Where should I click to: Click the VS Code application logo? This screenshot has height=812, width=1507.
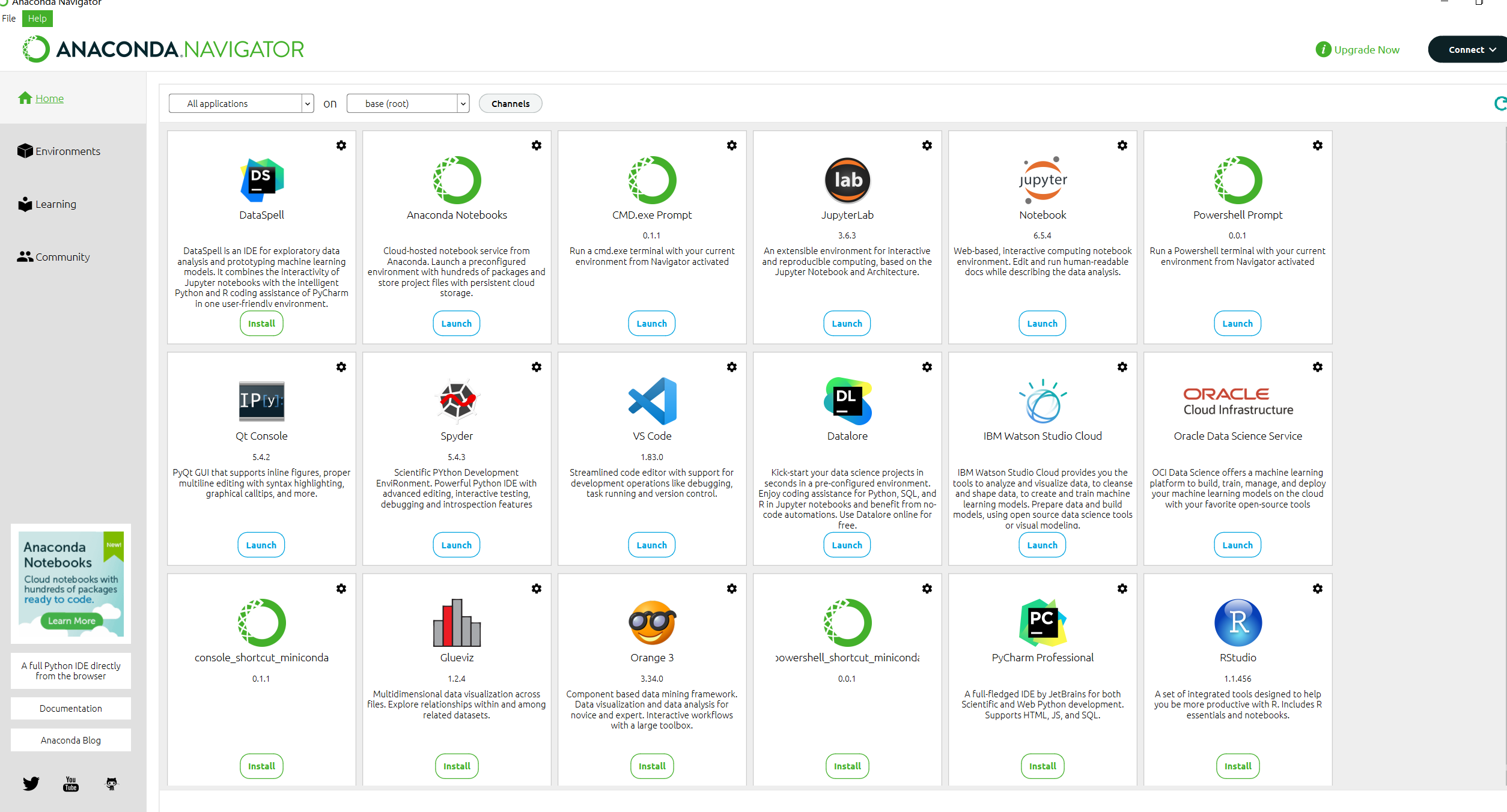(x=652, y=401)
